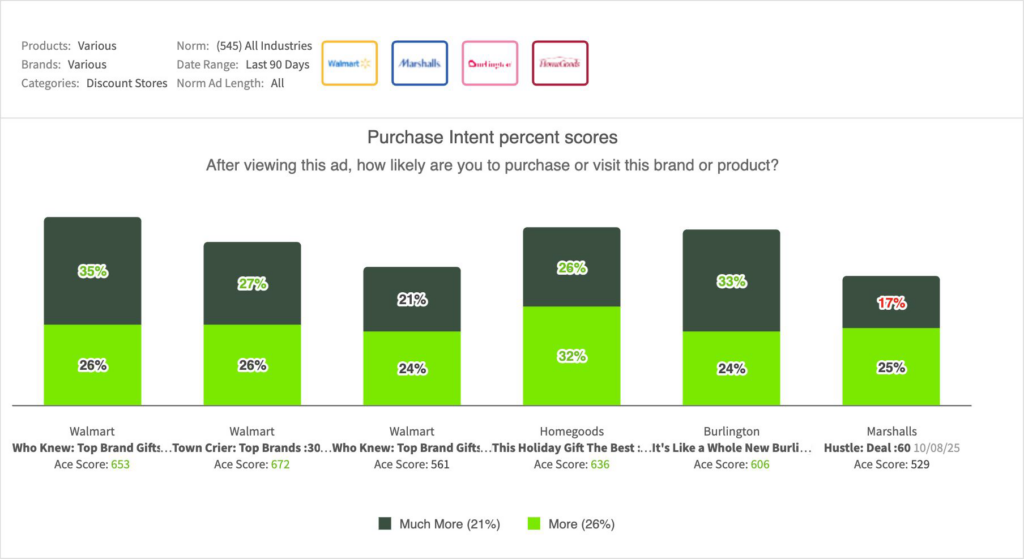Click the dark green Much More legend swatch
The height and width of the screenshot is (559, 1024).
point(387,524)
